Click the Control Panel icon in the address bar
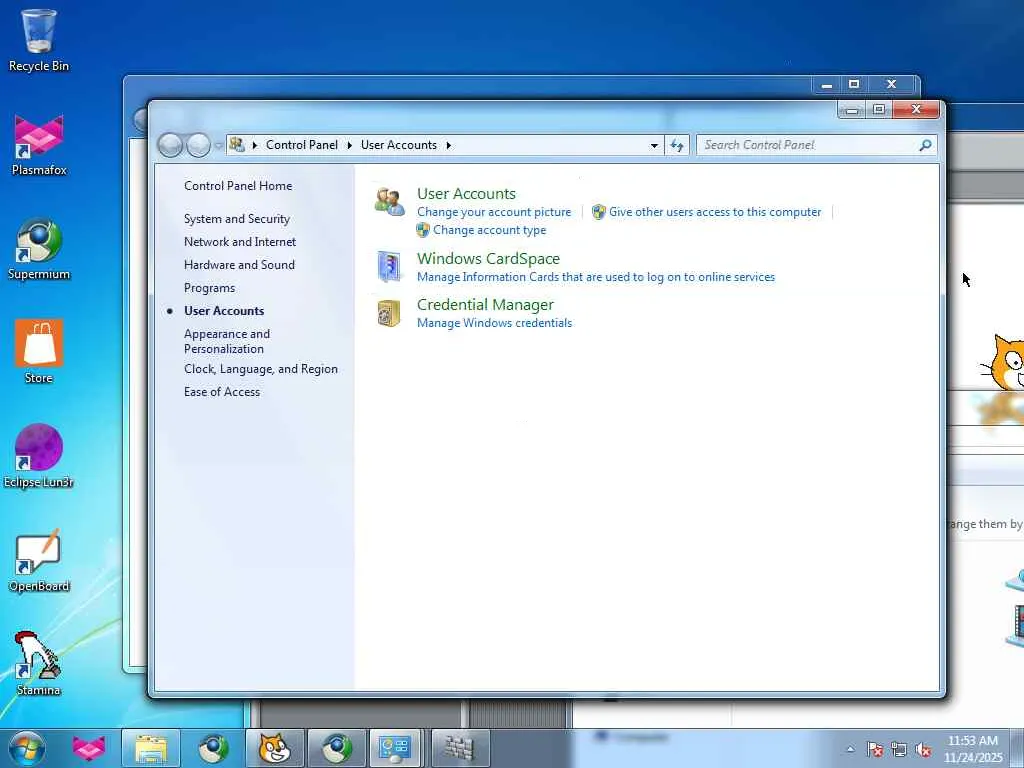Image resolution: width=1024 pixels, height=768 pixels. point(237,144)
